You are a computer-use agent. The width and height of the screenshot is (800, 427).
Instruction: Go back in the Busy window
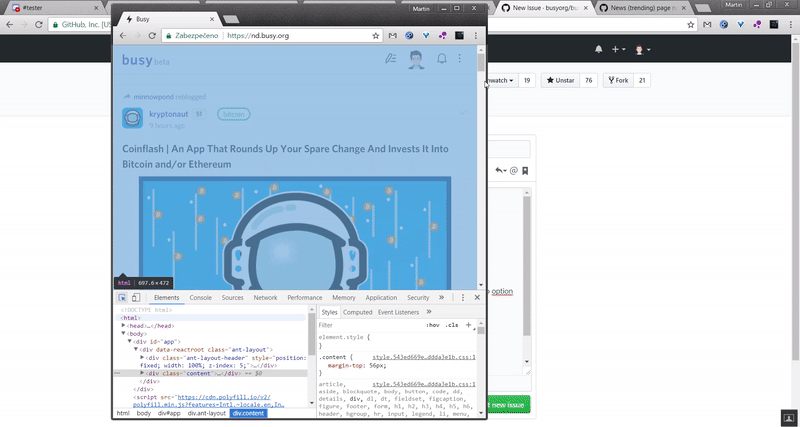[122, 36]
